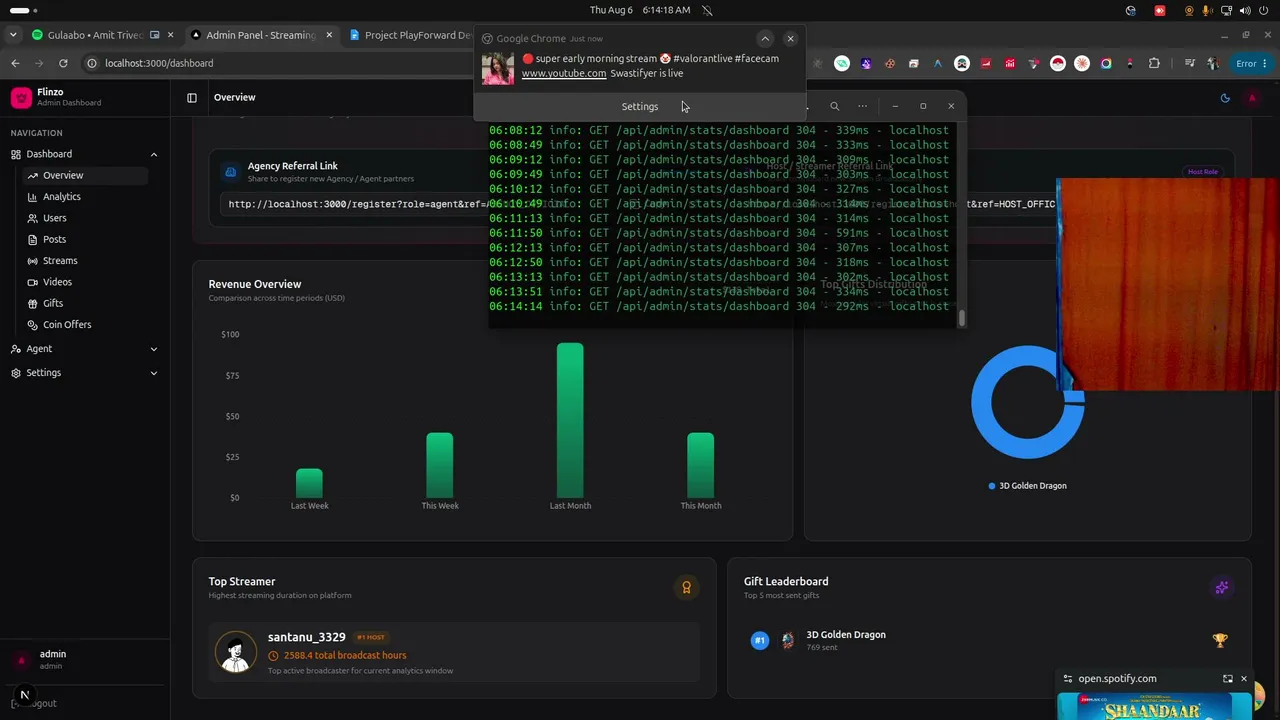Open the Users sidebar item
The height and width of the screenshot is (720, 1280).
tap(85, 218)
